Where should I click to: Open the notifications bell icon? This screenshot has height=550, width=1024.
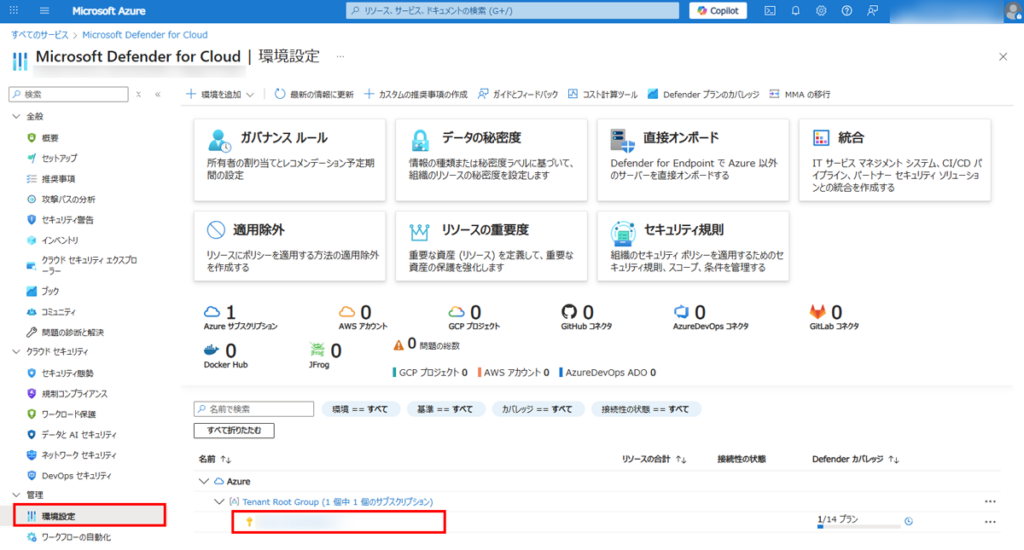pos(796,11)
